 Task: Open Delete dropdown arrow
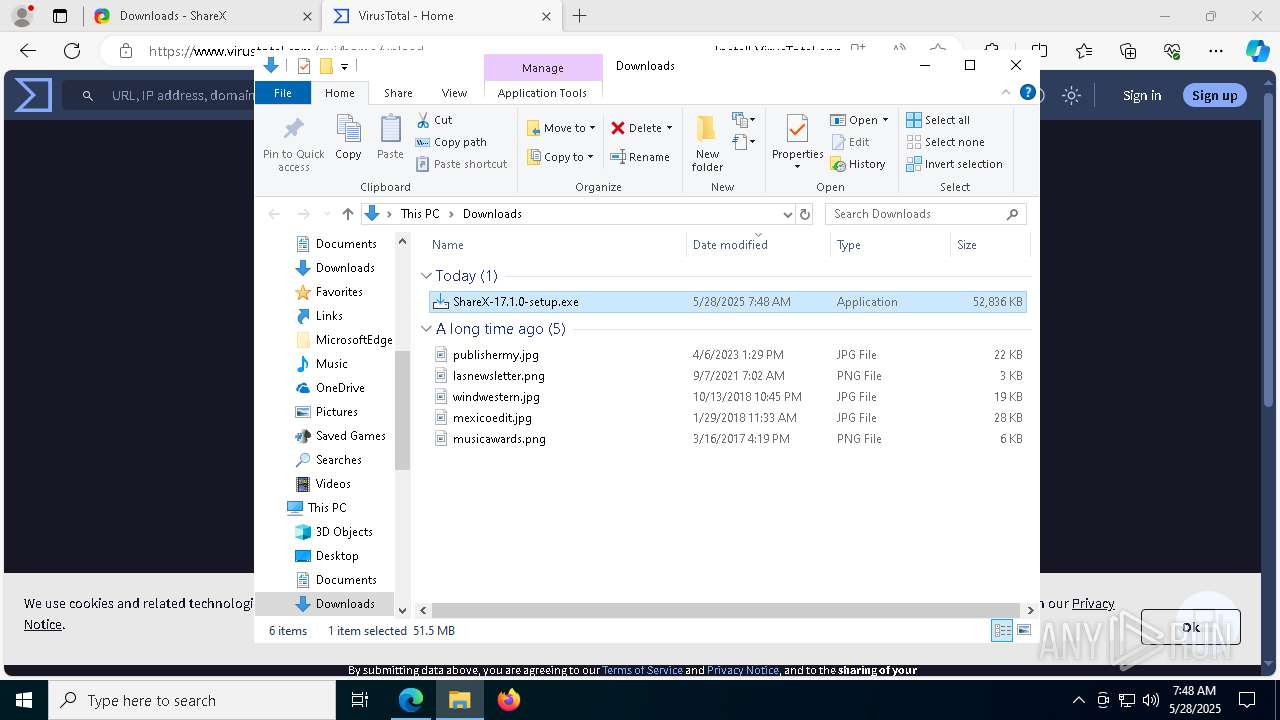coord(669,128)
